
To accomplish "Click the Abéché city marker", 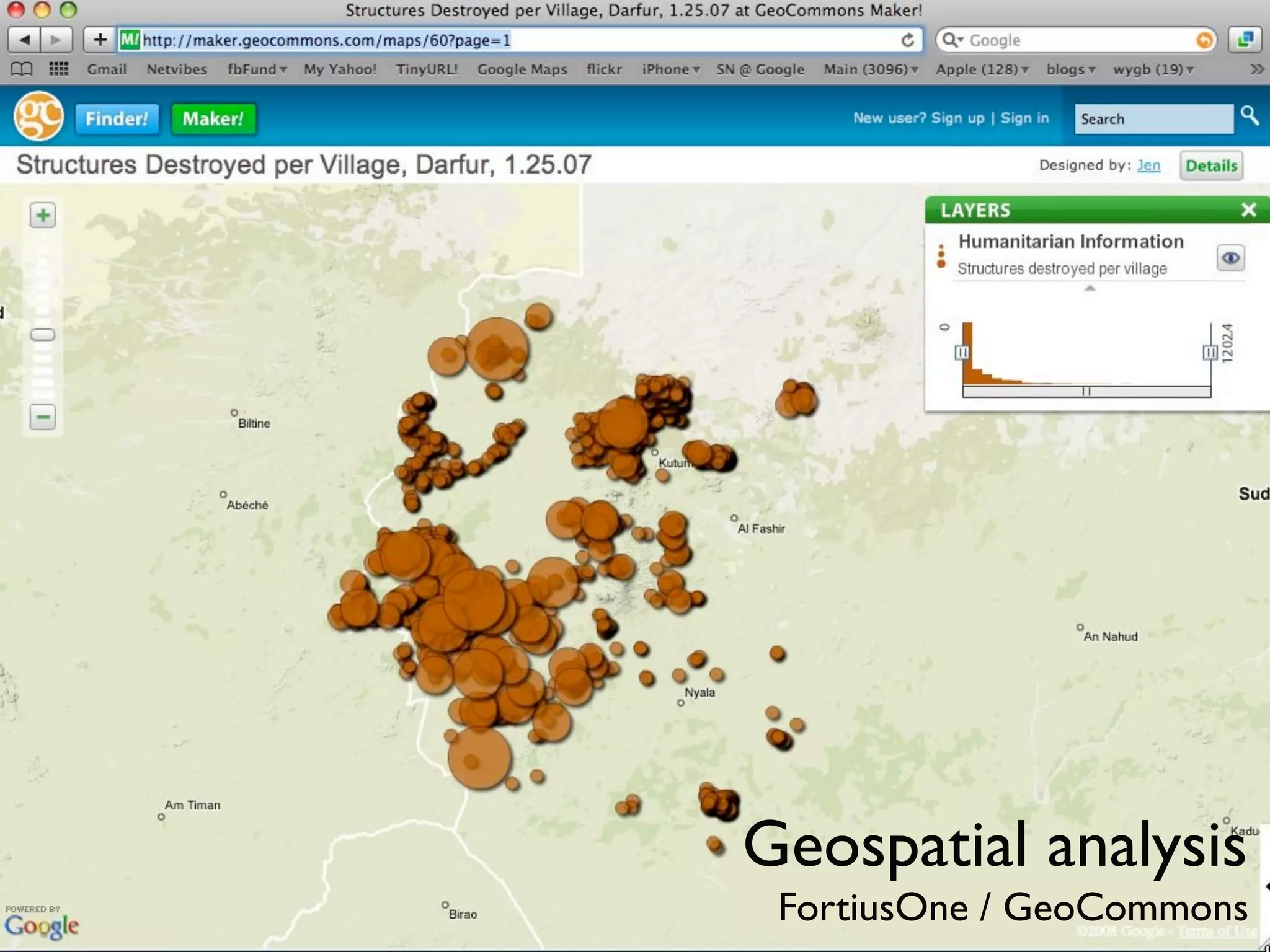I will point(223,495).
